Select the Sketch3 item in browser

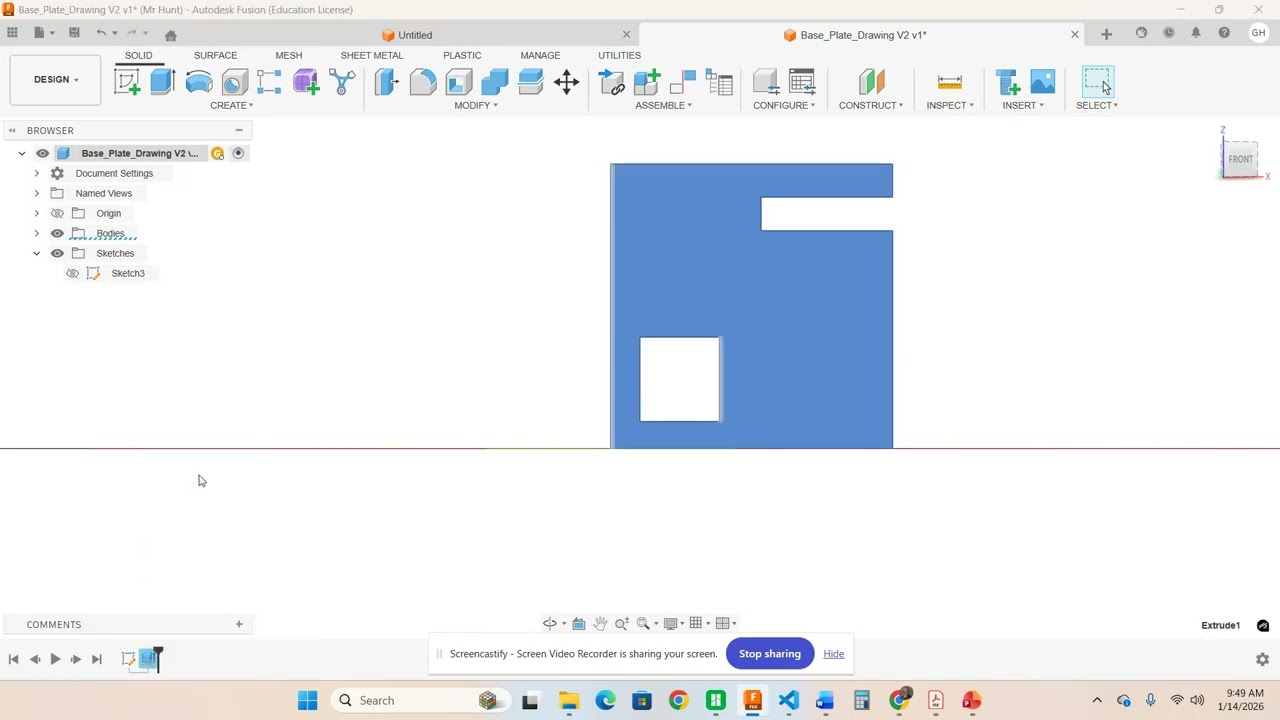128,273
